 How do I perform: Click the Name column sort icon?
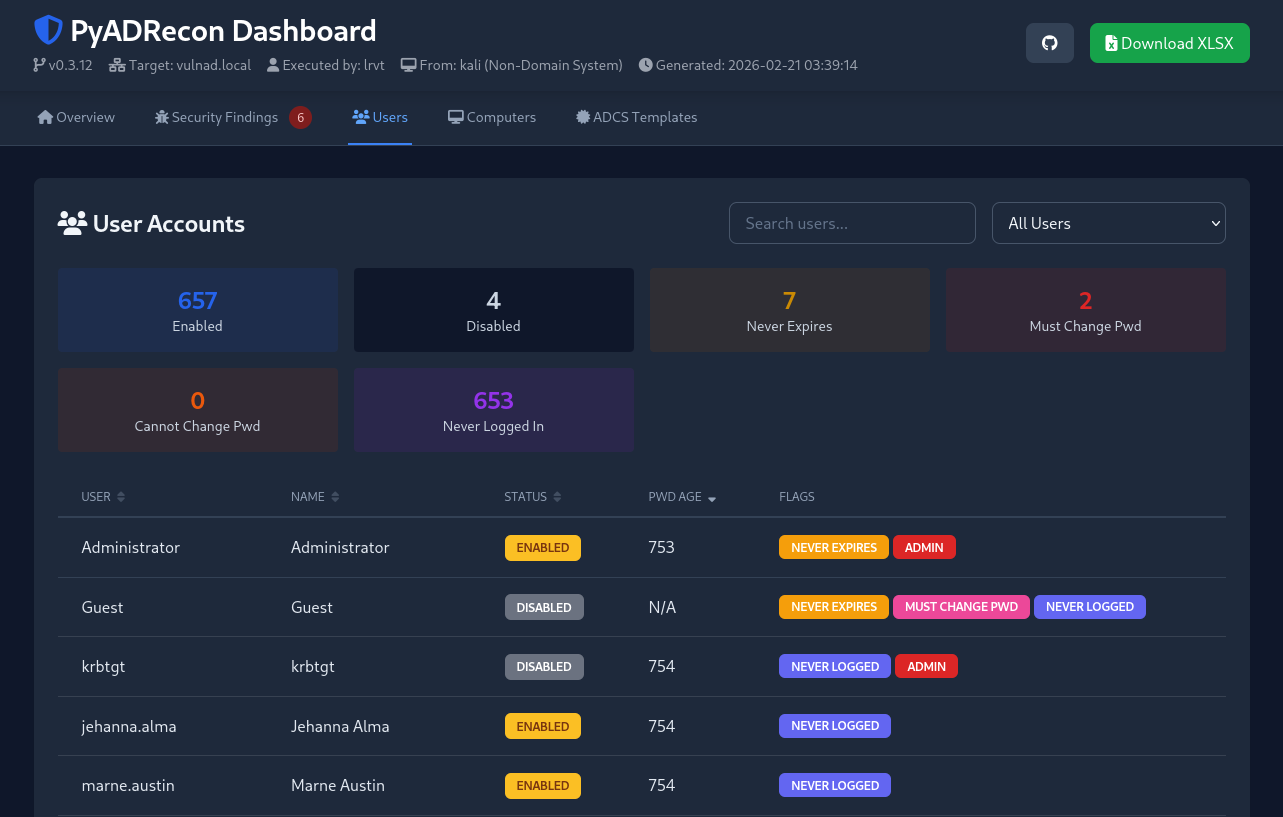335,497
